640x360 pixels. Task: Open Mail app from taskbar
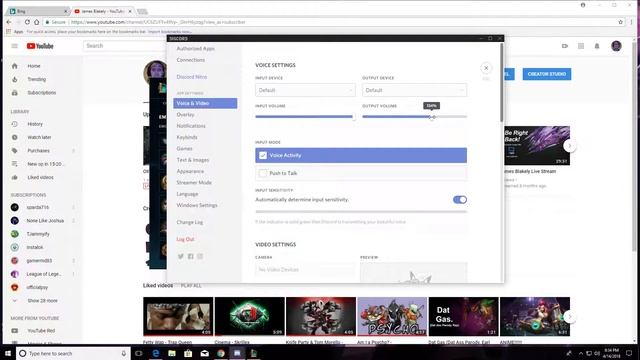pos(204,353)
